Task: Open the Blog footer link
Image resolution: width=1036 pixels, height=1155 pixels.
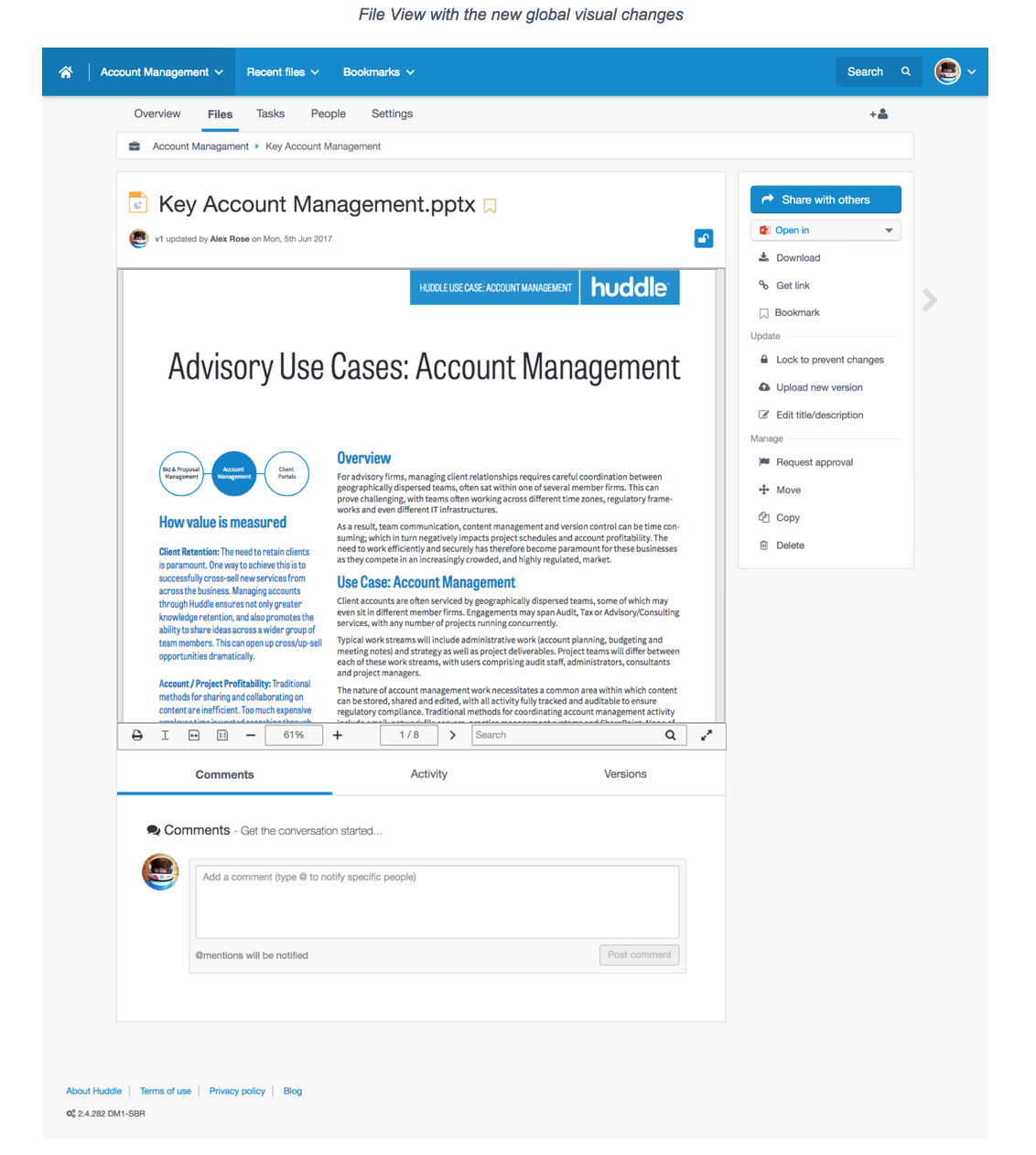Action: pyautogui.click(x=293, y=1091)
